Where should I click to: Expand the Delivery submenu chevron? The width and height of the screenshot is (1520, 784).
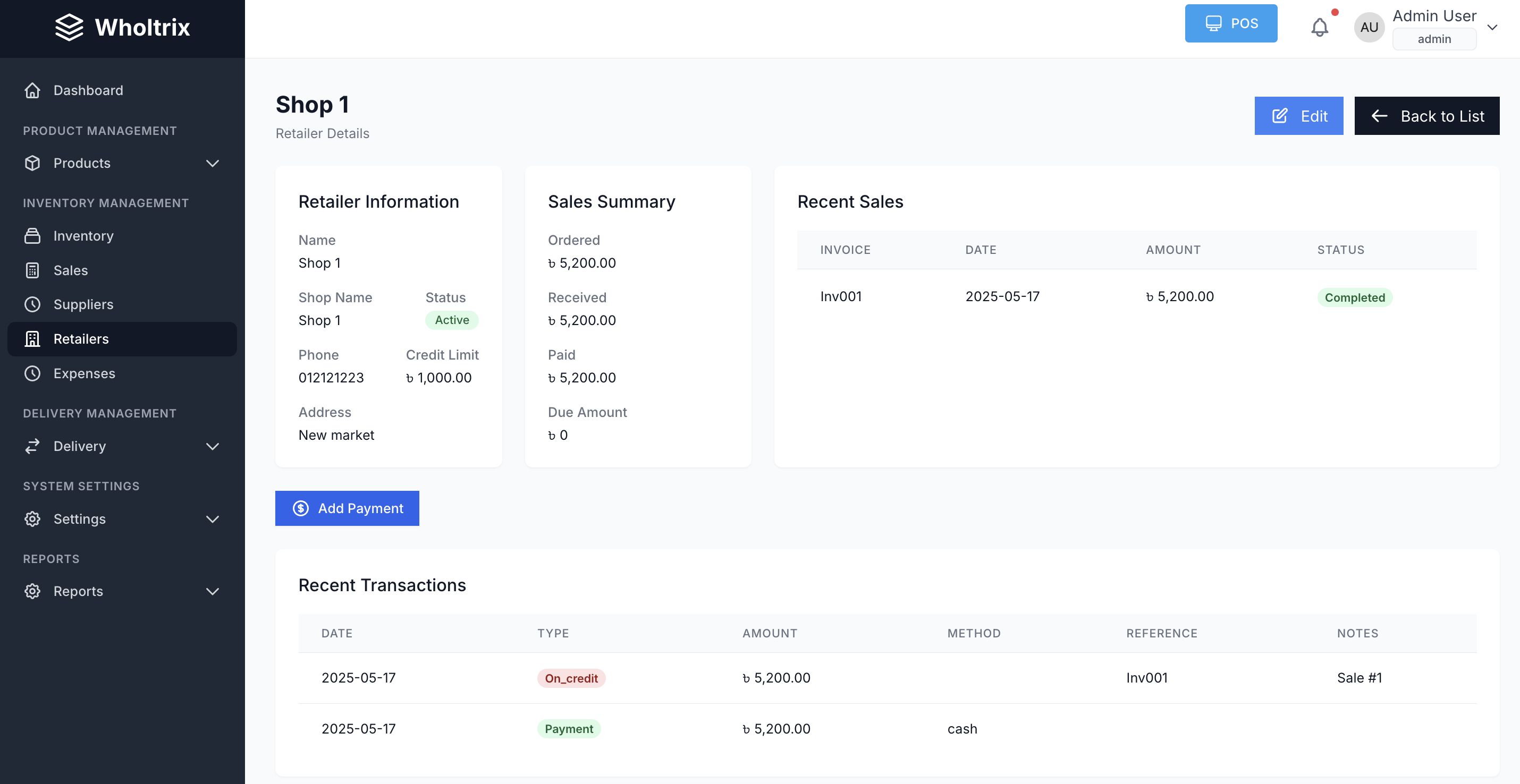[x=213, y=447]
